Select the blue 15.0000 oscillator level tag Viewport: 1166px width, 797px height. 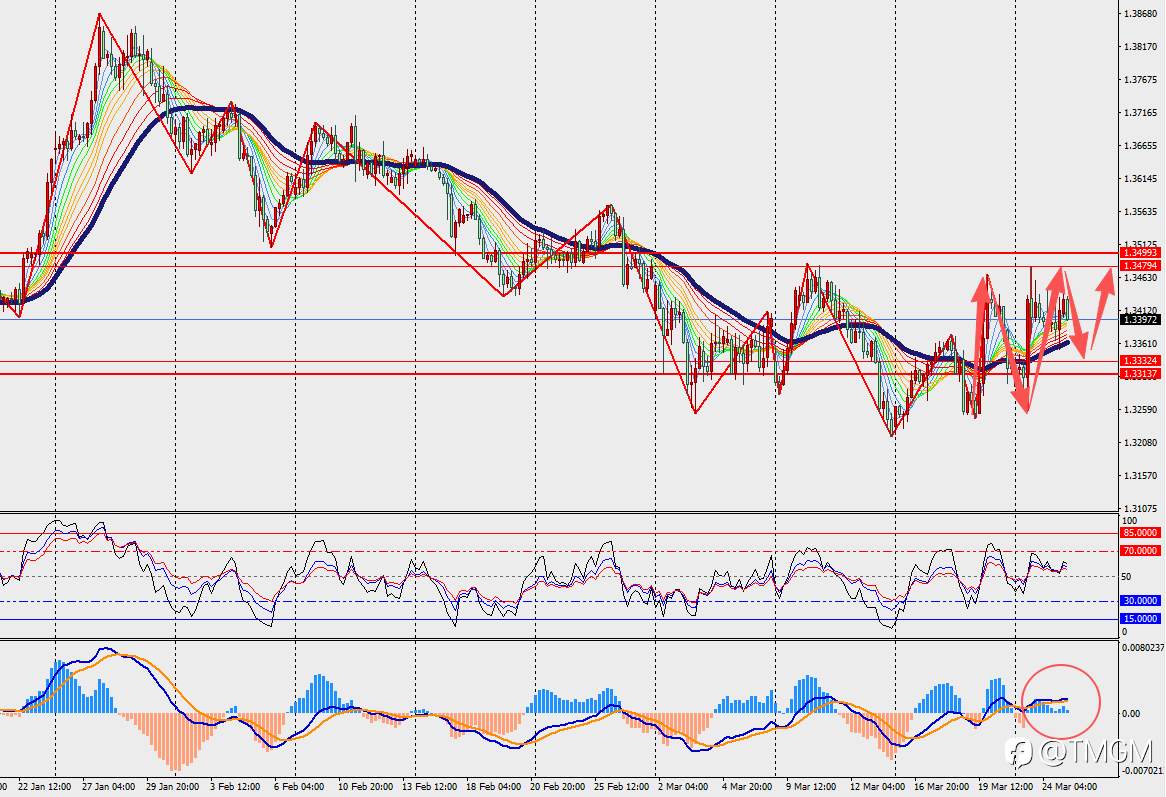click(x=1140, y=619)
